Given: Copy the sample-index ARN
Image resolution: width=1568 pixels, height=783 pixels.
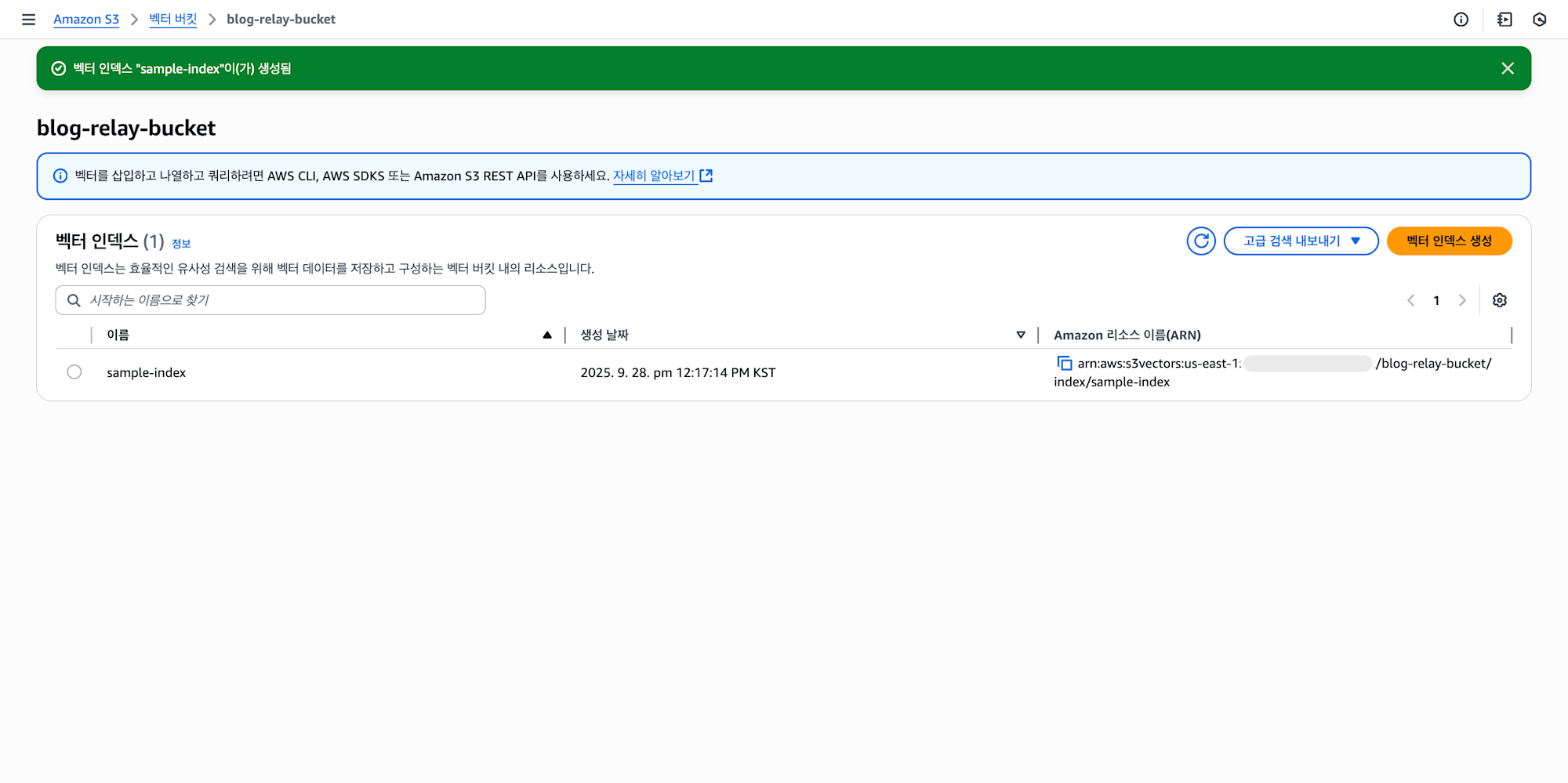Looking at the screenshot, I should pyautogui.click(x=1064, y=363).
